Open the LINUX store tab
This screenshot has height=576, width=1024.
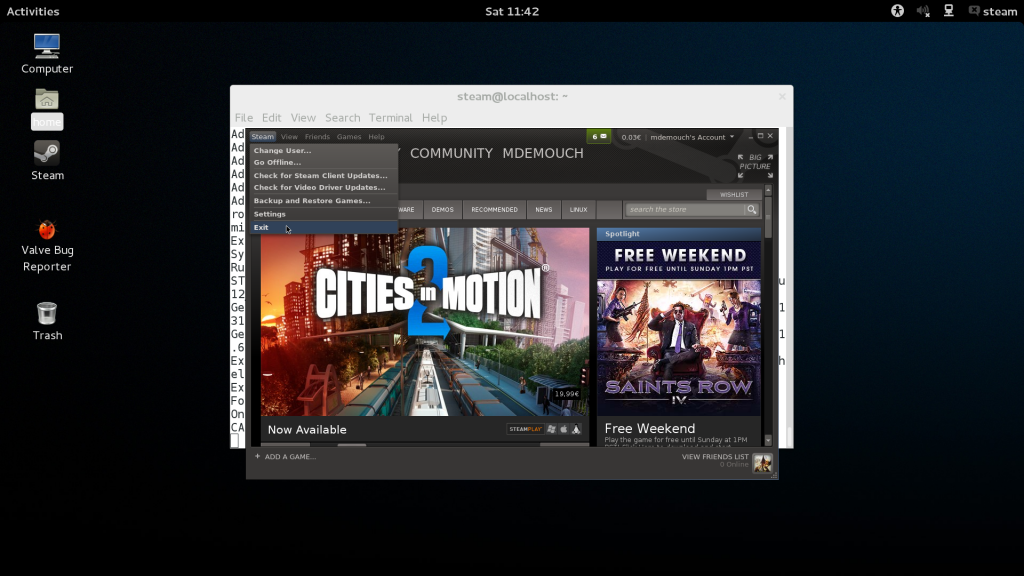[579, 210]
